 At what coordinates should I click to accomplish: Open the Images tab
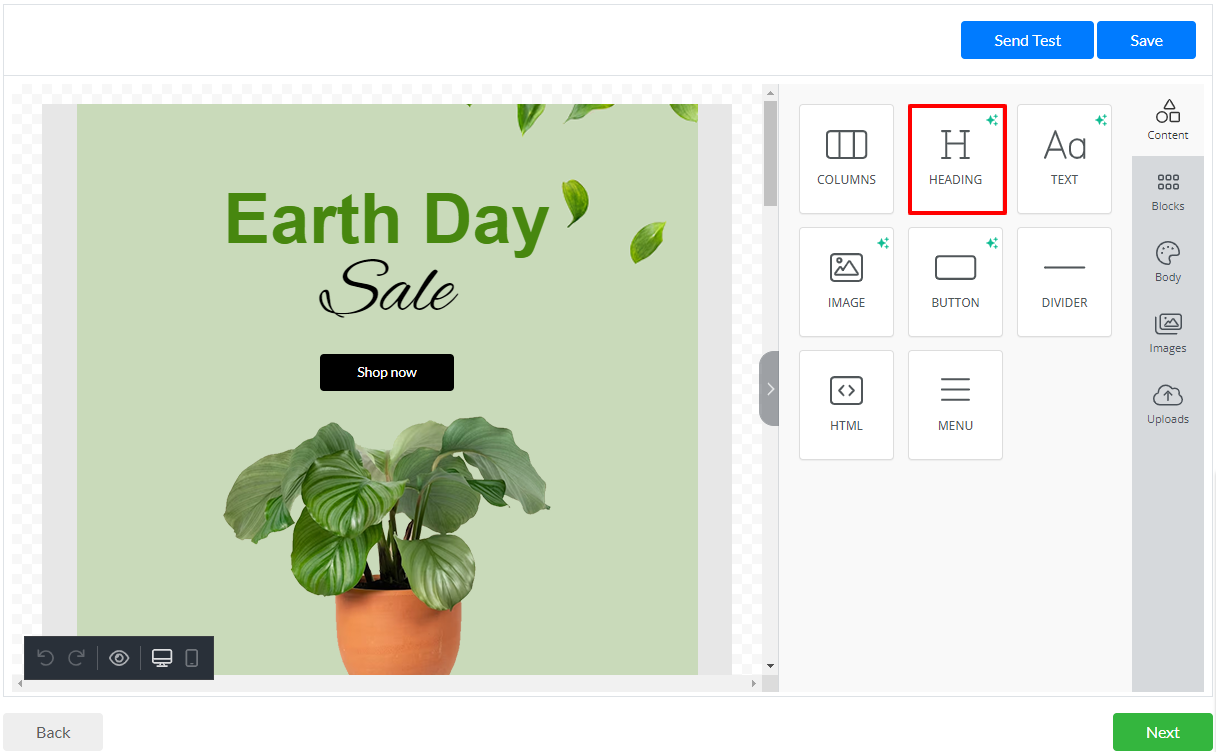[x=1167, y=334]
